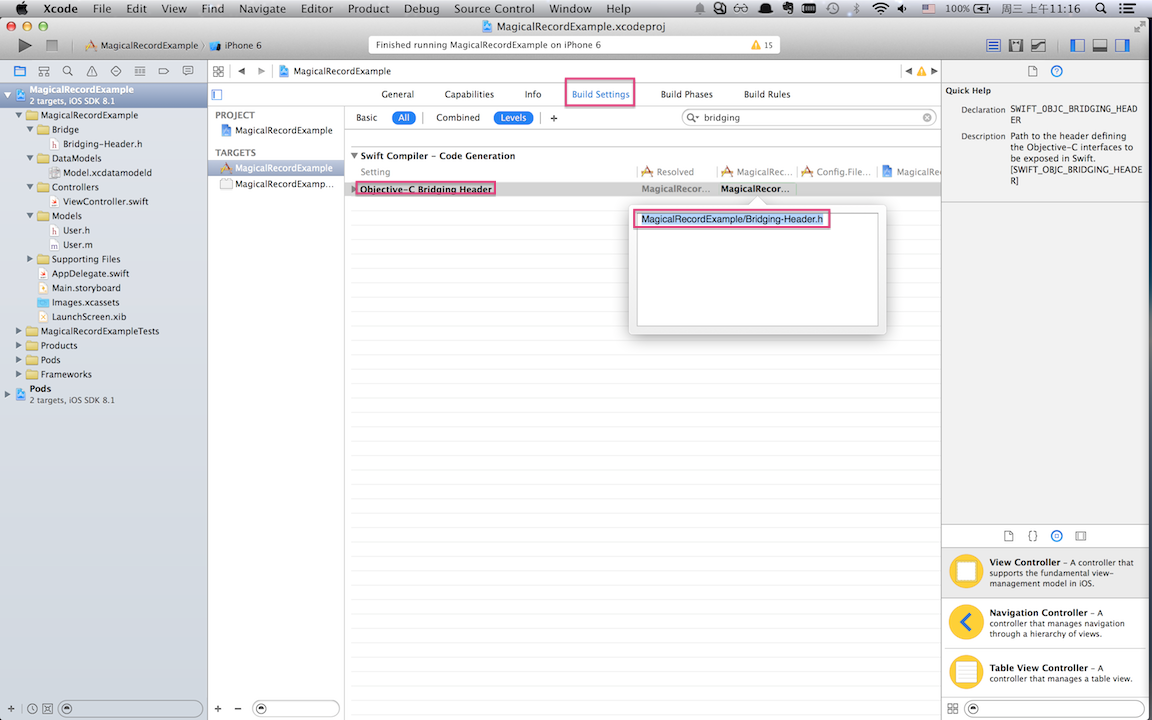Go back in editor history
1152x720 pixels.
(242, 71)
